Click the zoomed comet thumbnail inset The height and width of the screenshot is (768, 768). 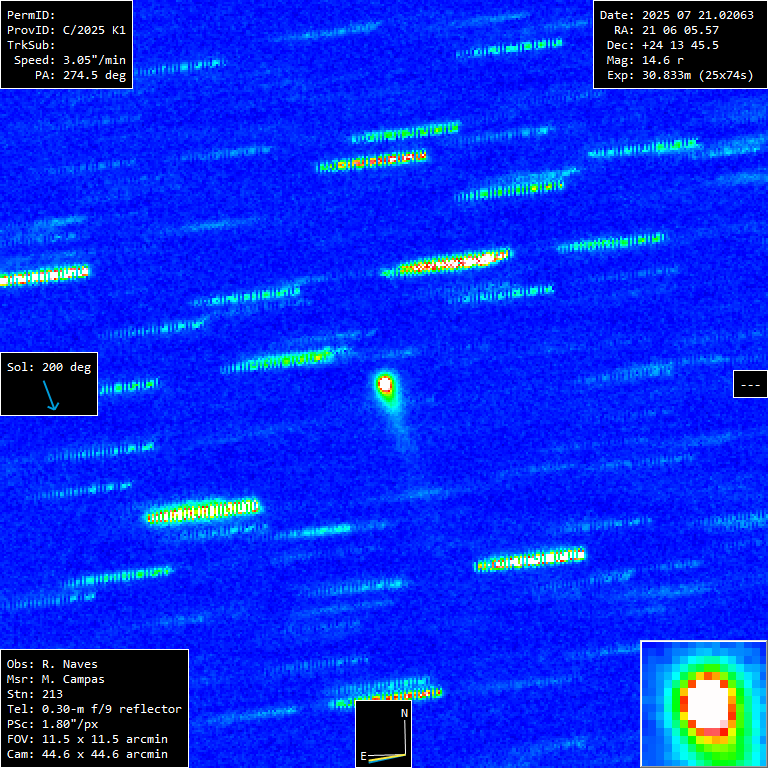click(704, 704)
